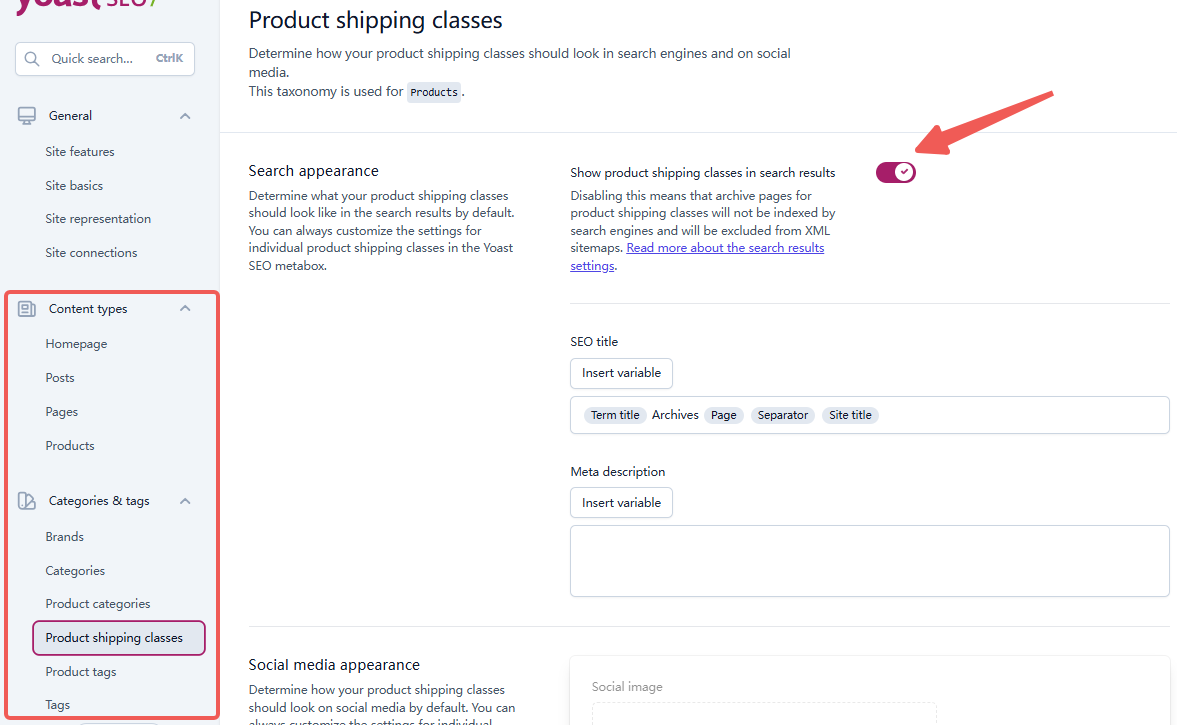Click the Categories & tags section icon
The height and width of the screenshot is (725, 1177).
click(26, 500)
